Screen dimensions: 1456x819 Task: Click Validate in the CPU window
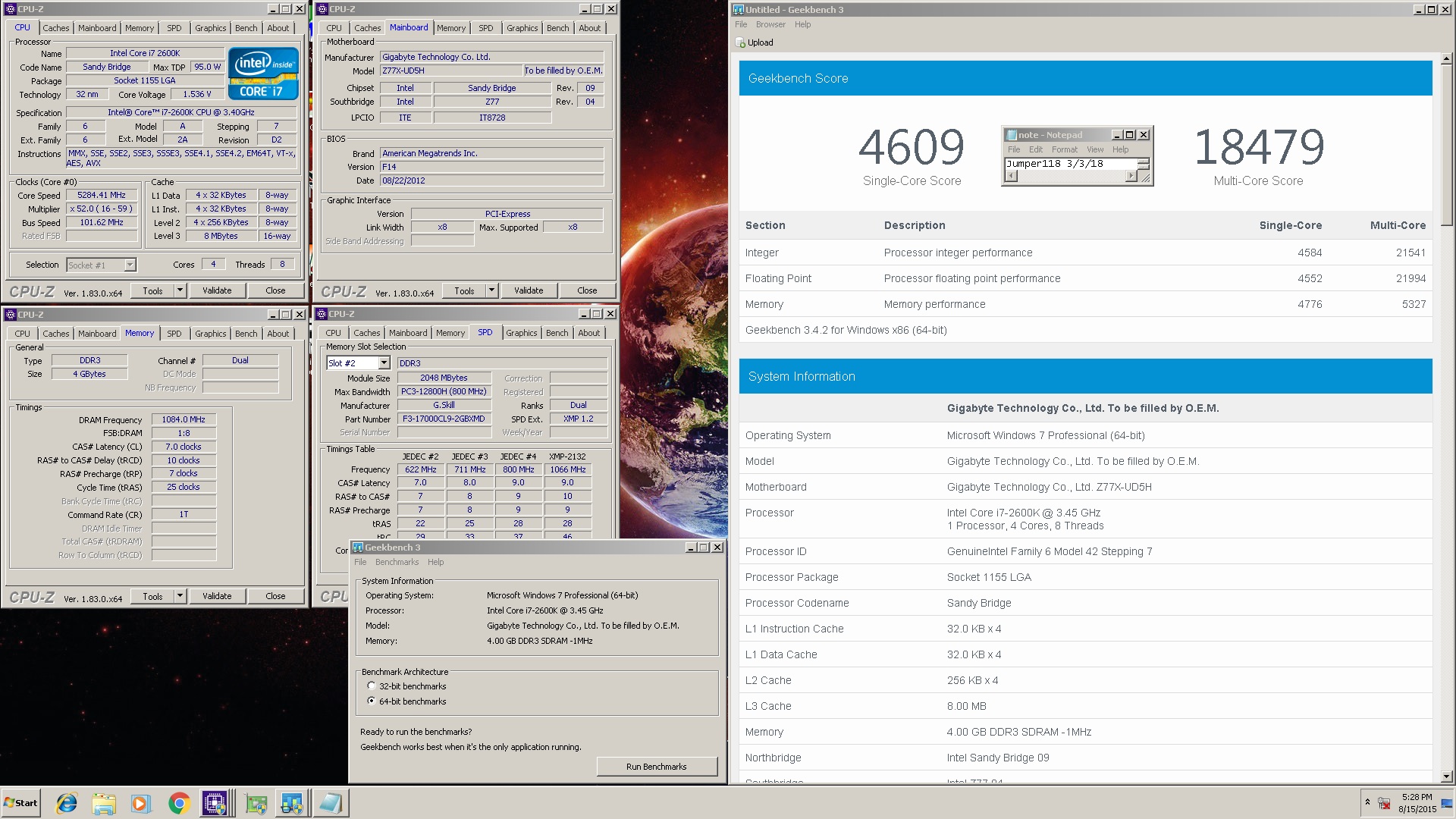point(217,290)
